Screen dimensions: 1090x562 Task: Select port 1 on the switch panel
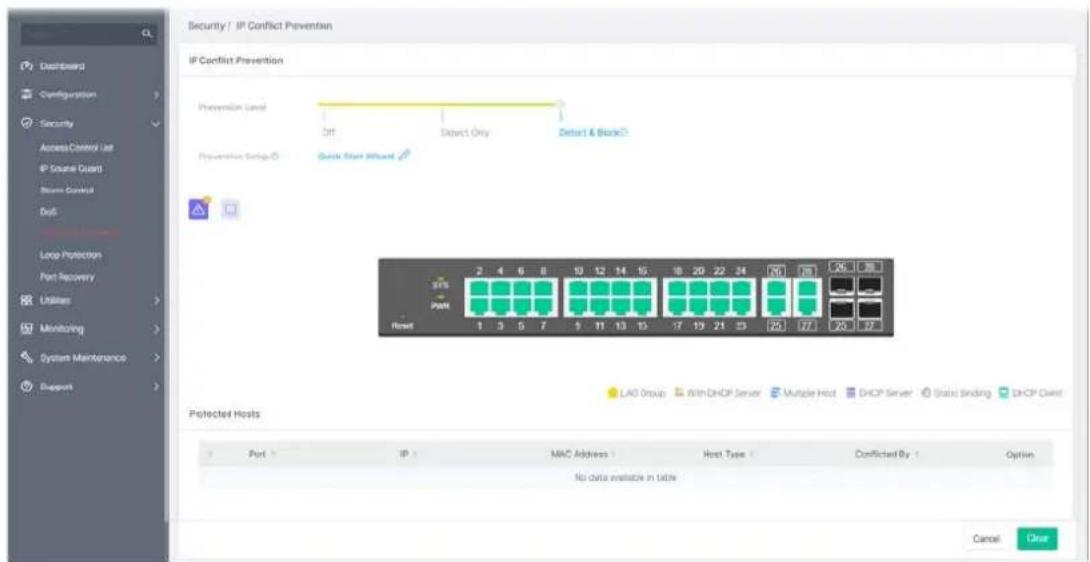[480, 305]
